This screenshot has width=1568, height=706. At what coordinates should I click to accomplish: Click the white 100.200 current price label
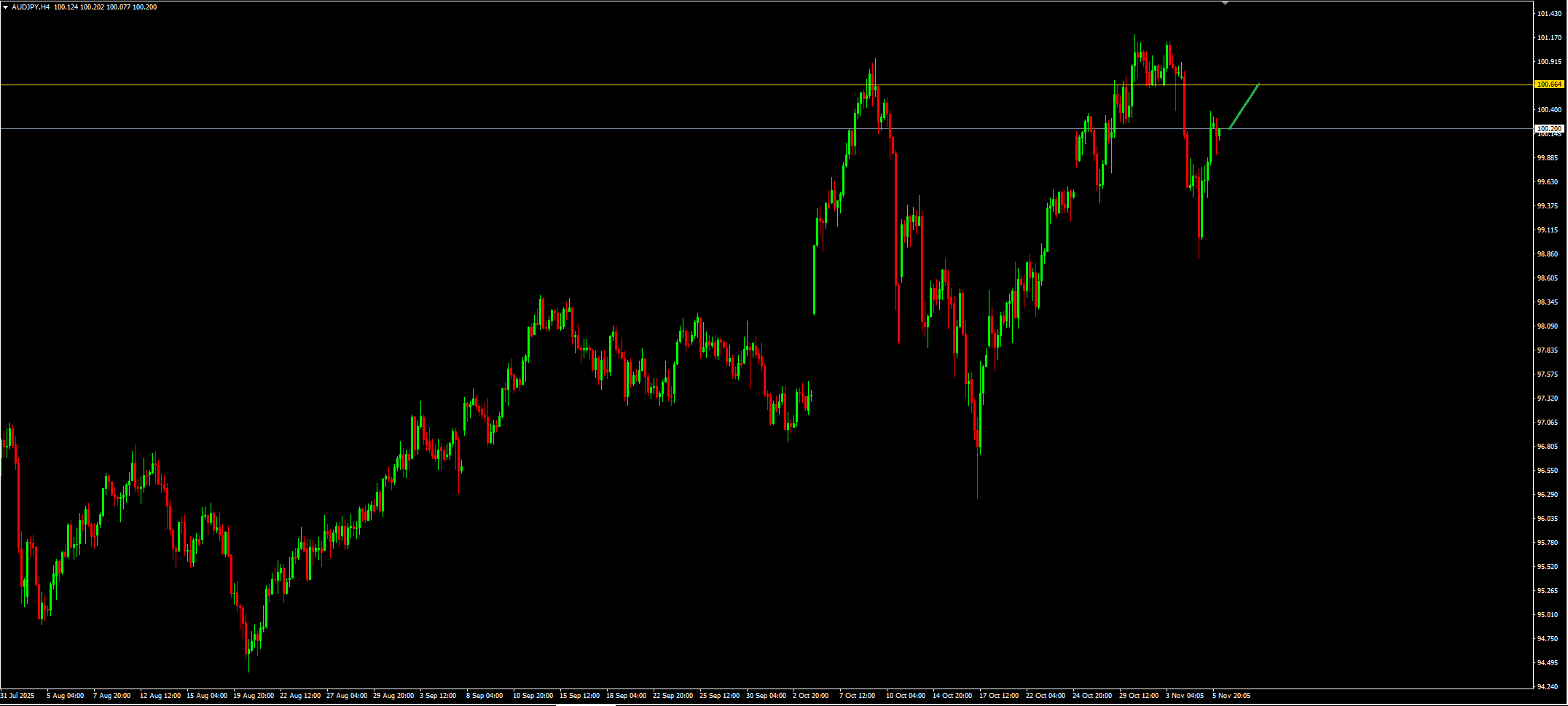pos(1549,128)
